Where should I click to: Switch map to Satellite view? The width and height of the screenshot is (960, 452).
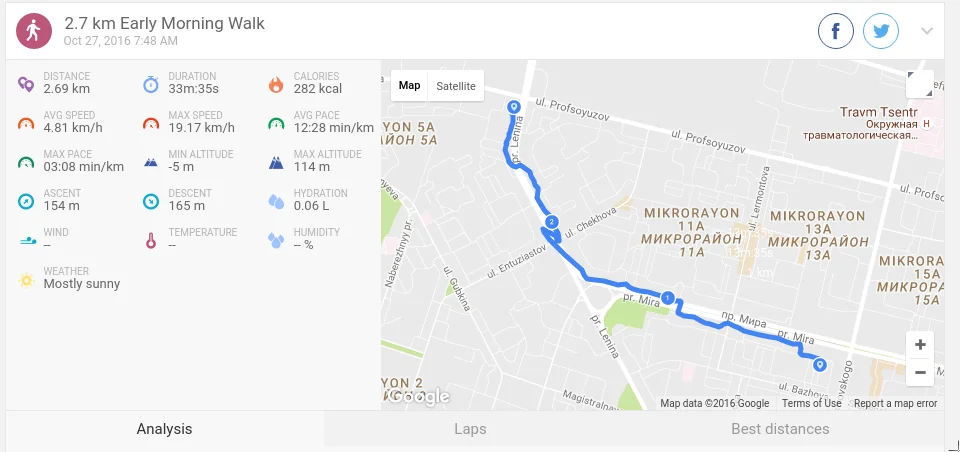coord(456,86)
